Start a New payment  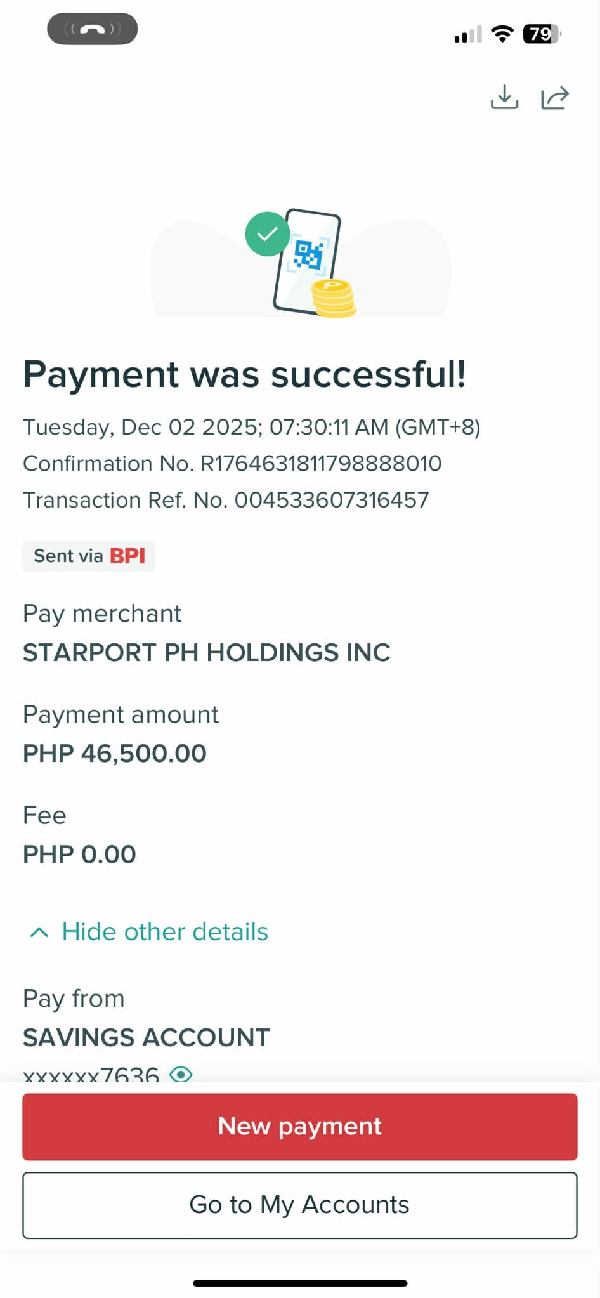300,1126
